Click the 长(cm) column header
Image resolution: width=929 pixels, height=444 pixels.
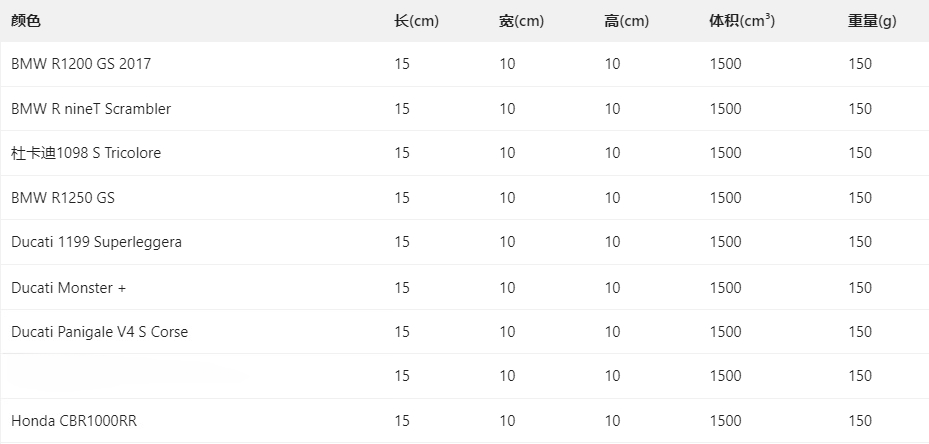[x=416, y=21]
